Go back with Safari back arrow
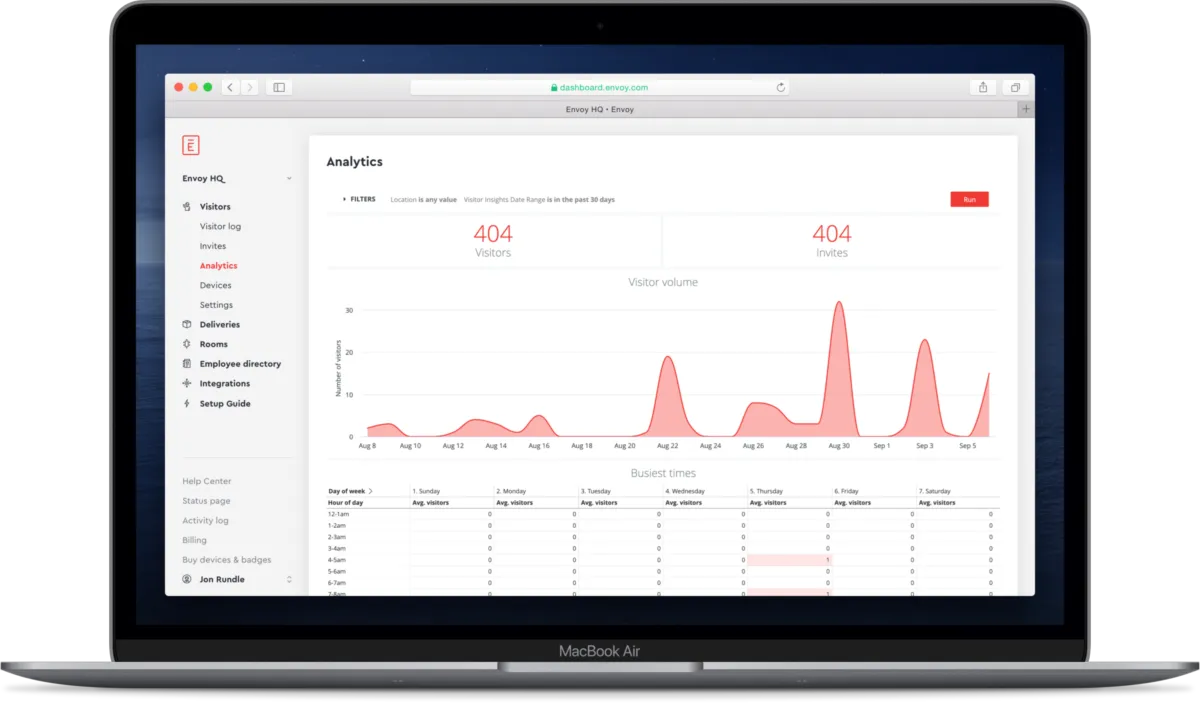1200x703 pixels. [230, 87]
